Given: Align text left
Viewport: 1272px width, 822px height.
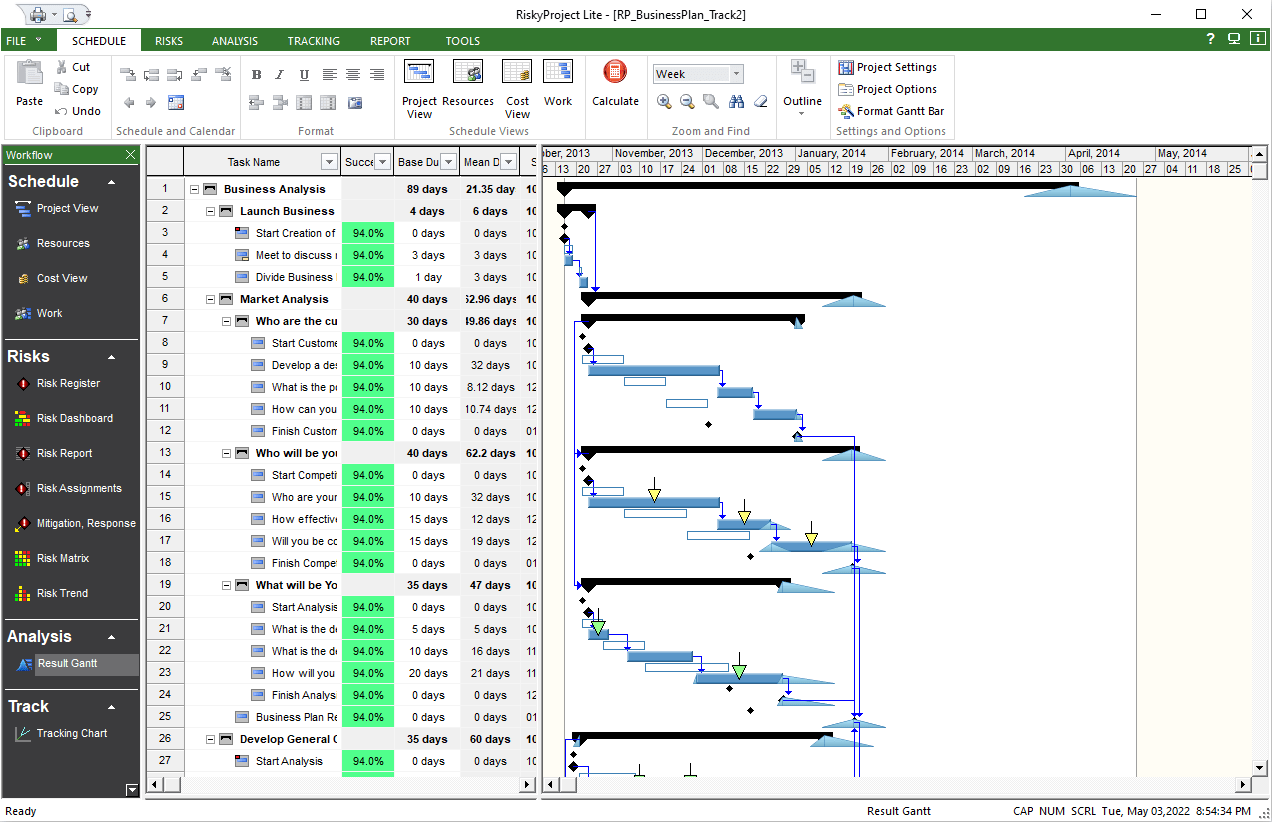Looking at the screenshot, I should pos(329,75).
